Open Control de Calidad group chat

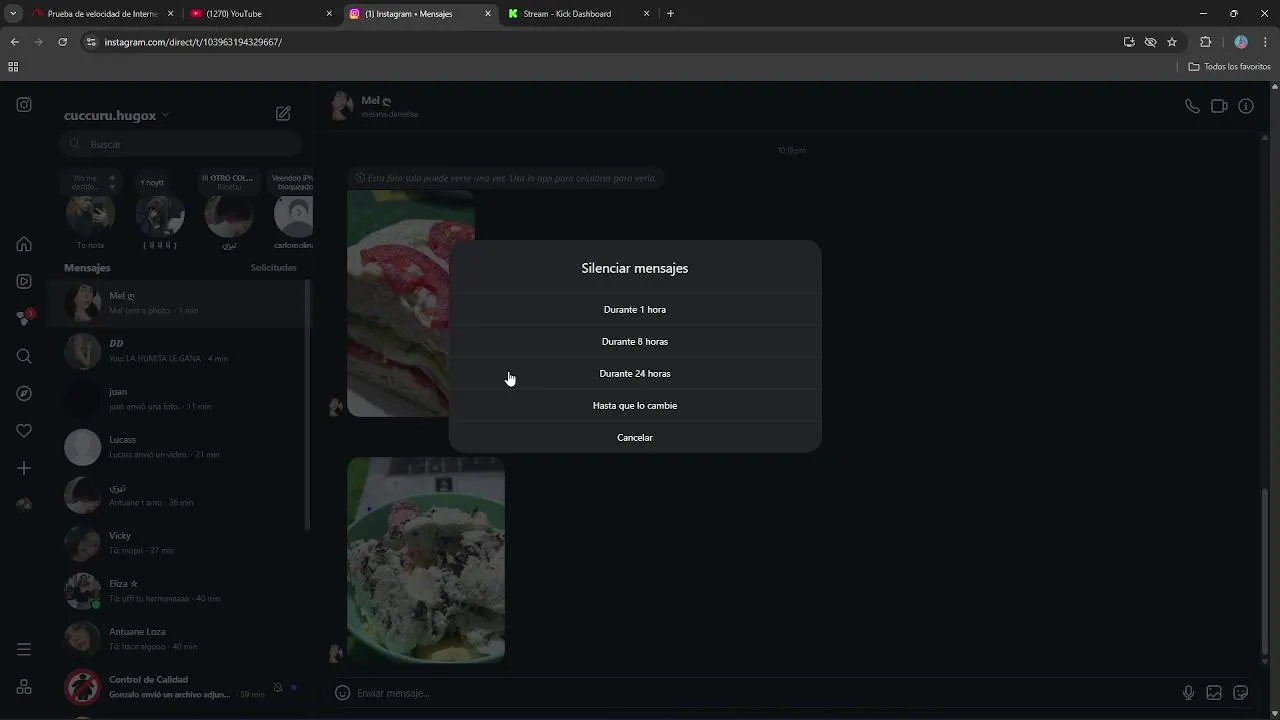(x=180, y=687)
